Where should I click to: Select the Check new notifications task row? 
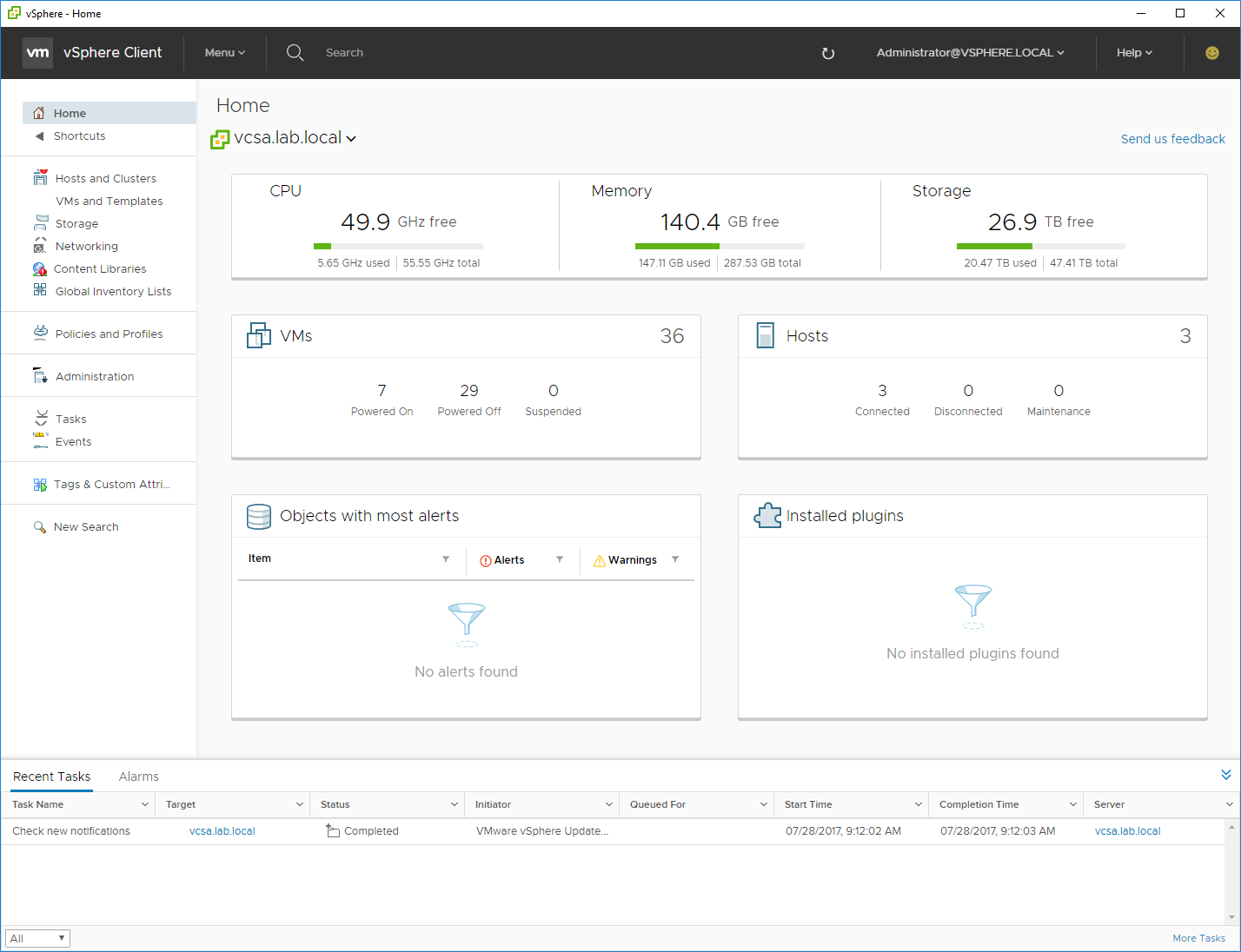pos(613,831)
